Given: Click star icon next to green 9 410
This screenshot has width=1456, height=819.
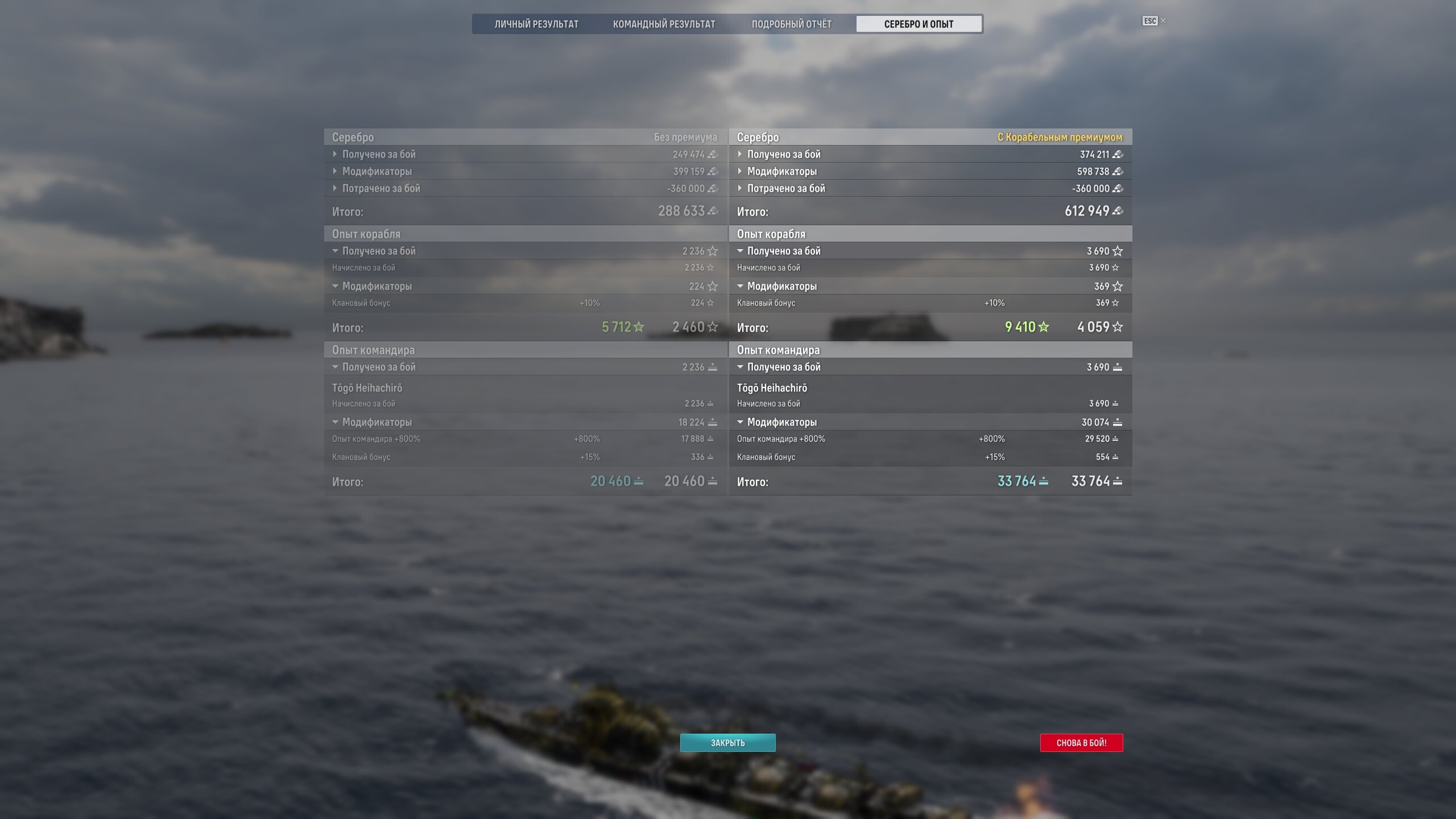Looking at the screenshot, I should pos(1044,327).
